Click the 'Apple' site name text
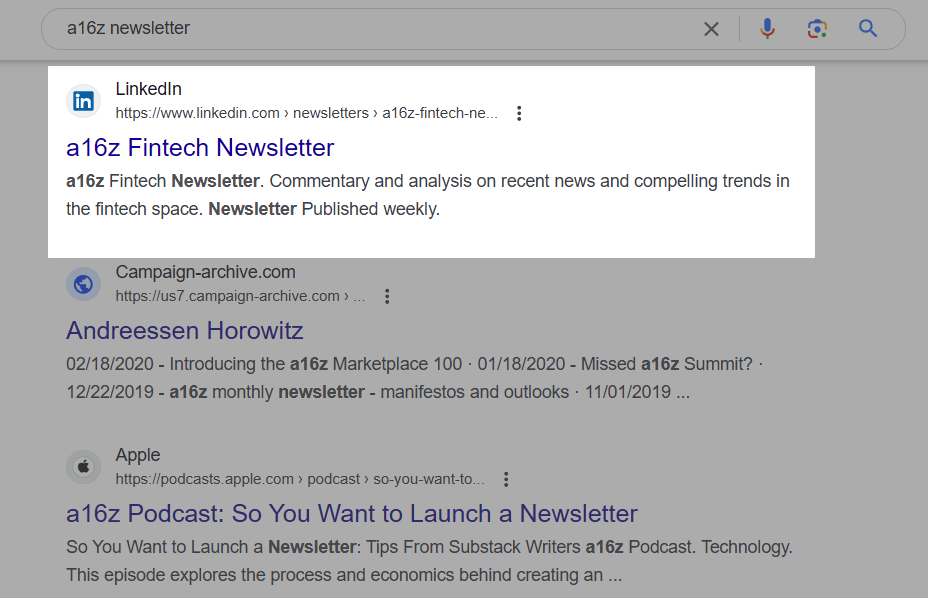 pyautogui.click(x=138, y=455)
